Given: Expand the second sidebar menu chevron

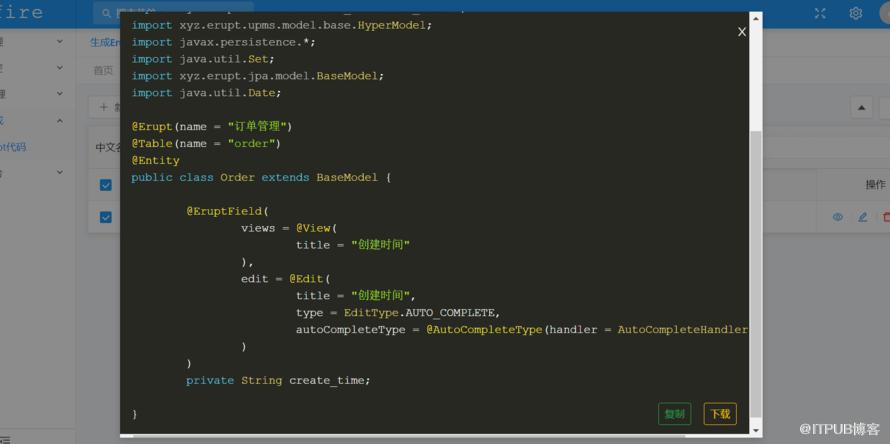Looking at the screenshot, I should pyautogui.click(x=60, y=68).
